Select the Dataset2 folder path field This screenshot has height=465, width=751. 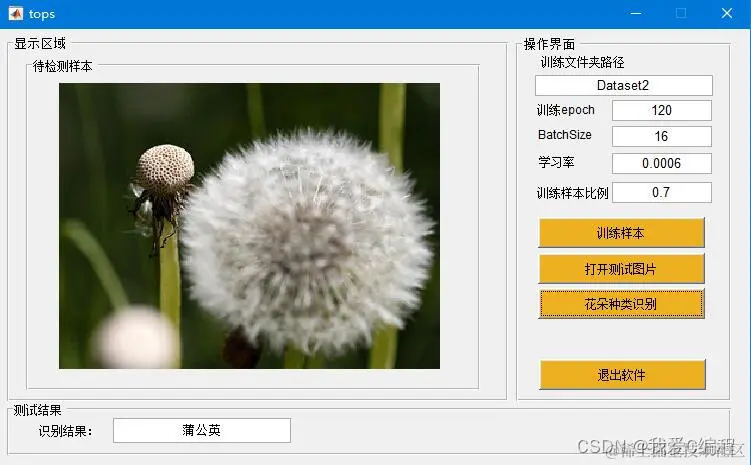pyautogui.click(x=624, y=86)
